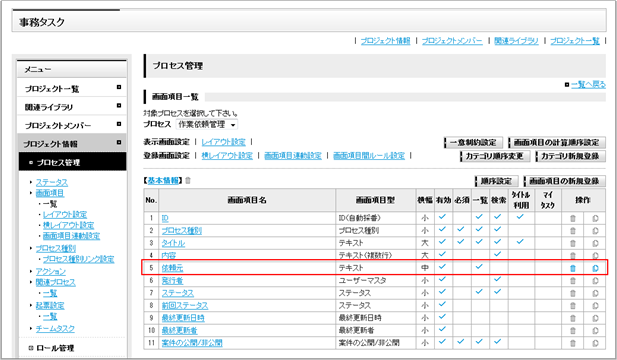Open 画面項目 link in sidebar tree

point(50,193)
